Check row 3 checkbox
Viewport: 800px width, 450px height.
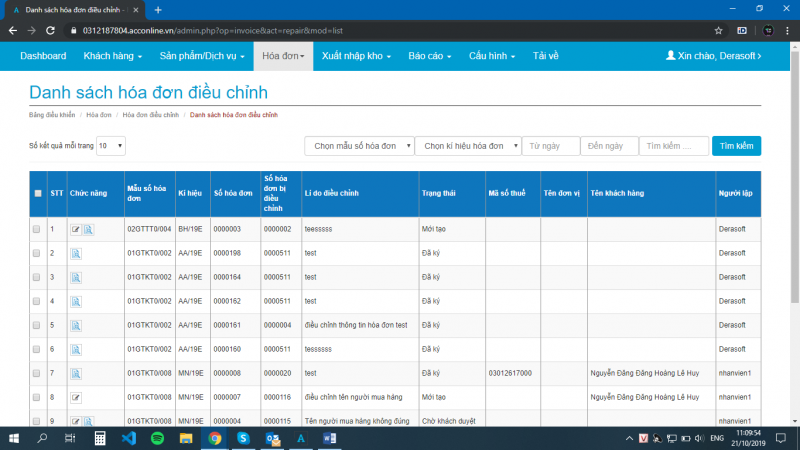[36, 278]
